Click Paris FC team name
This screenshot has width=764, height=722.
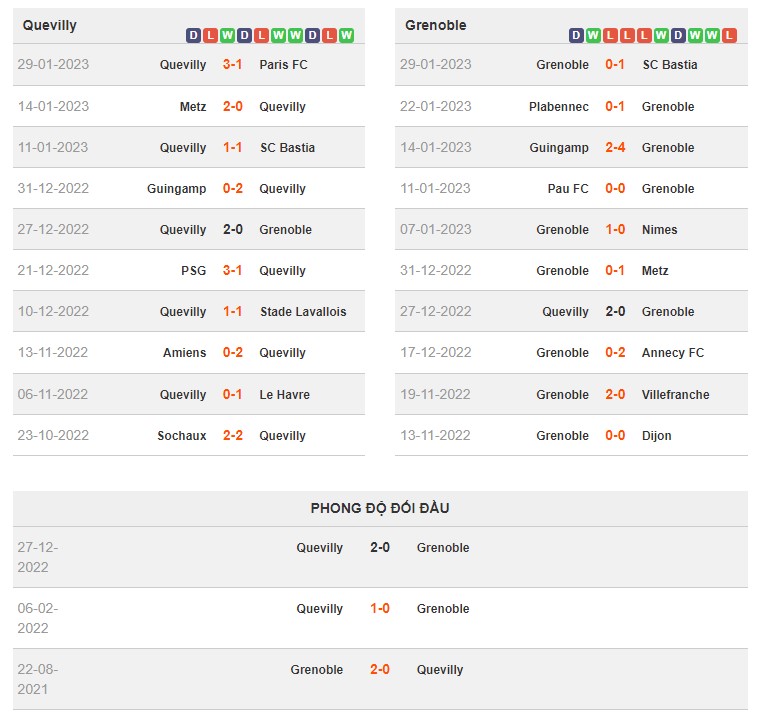click(x=283, y=65)
